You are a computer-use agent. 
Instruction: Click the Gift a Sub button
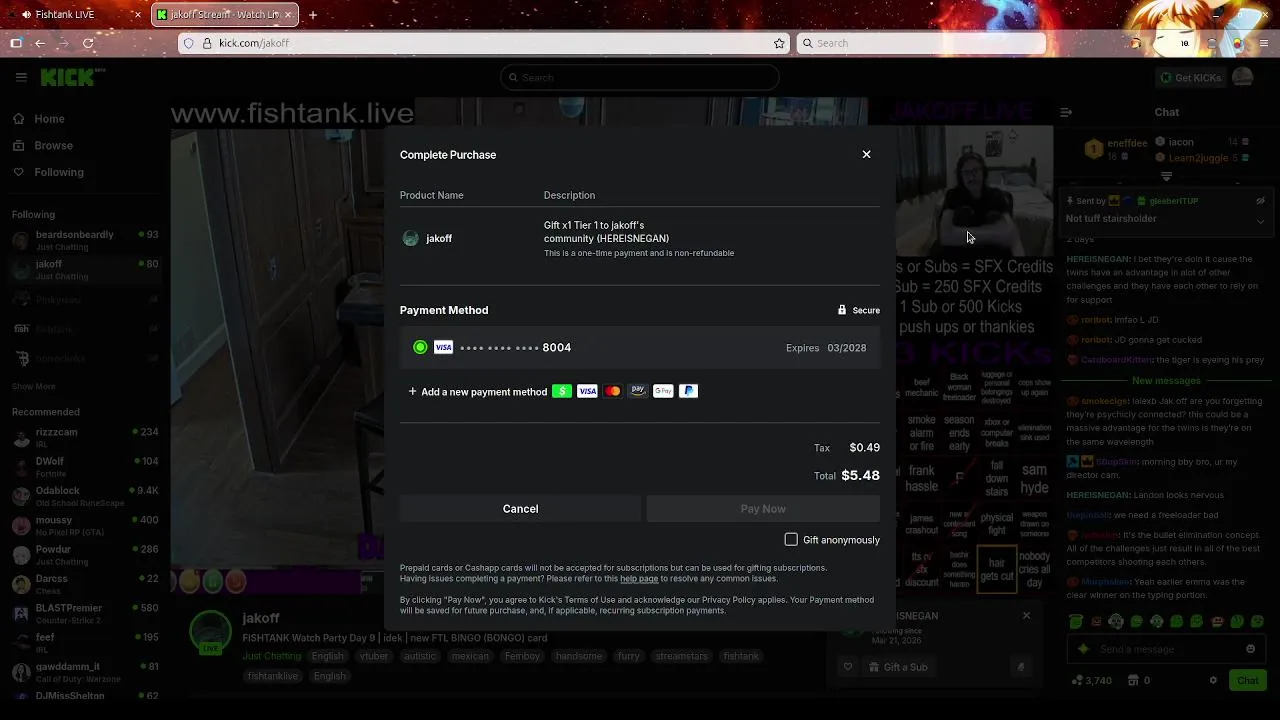tap(898, 667)
